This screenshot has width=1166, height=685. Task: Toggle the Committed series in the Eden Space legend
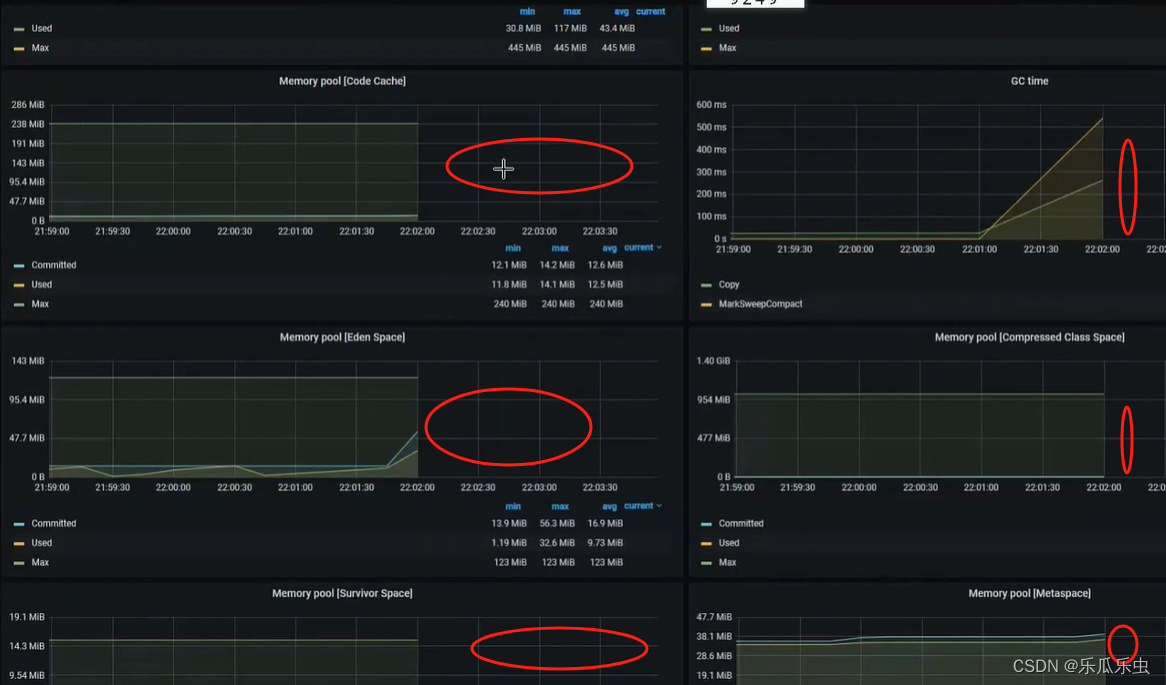coord(54,523)
